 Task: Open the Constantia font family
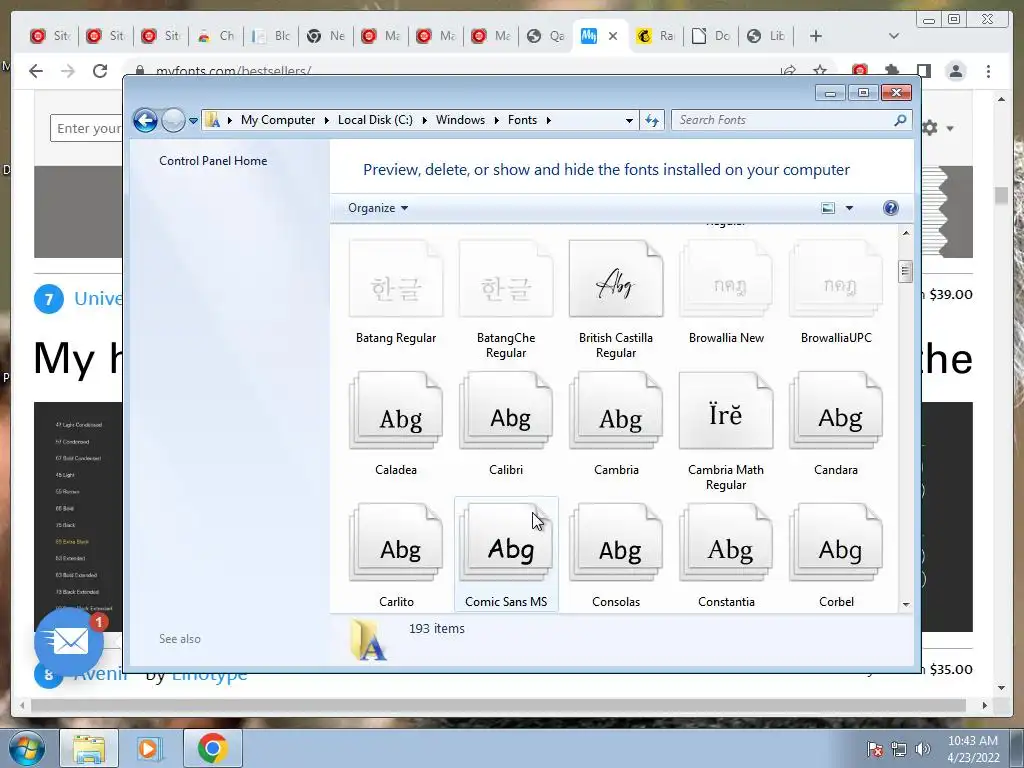tap(726, 543)
